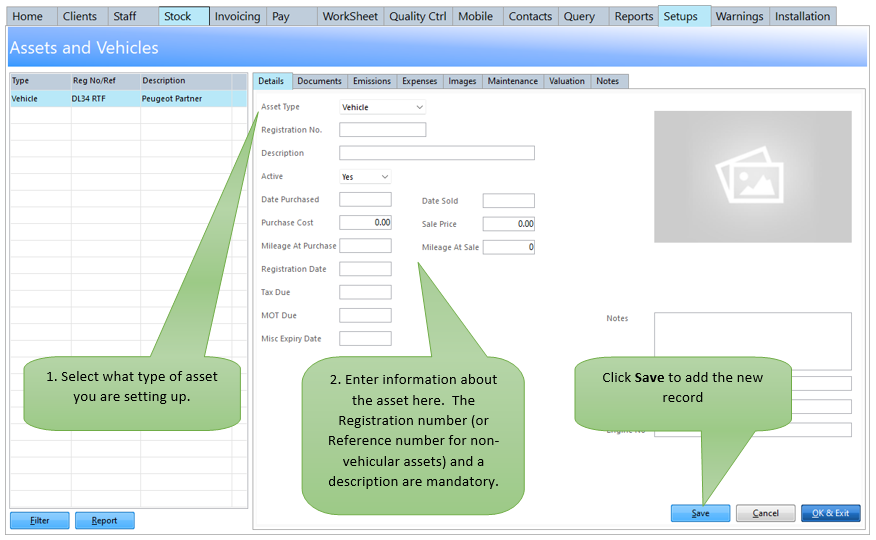
Task: Expand the Asset Type dropdown
Action: [382, 107]
